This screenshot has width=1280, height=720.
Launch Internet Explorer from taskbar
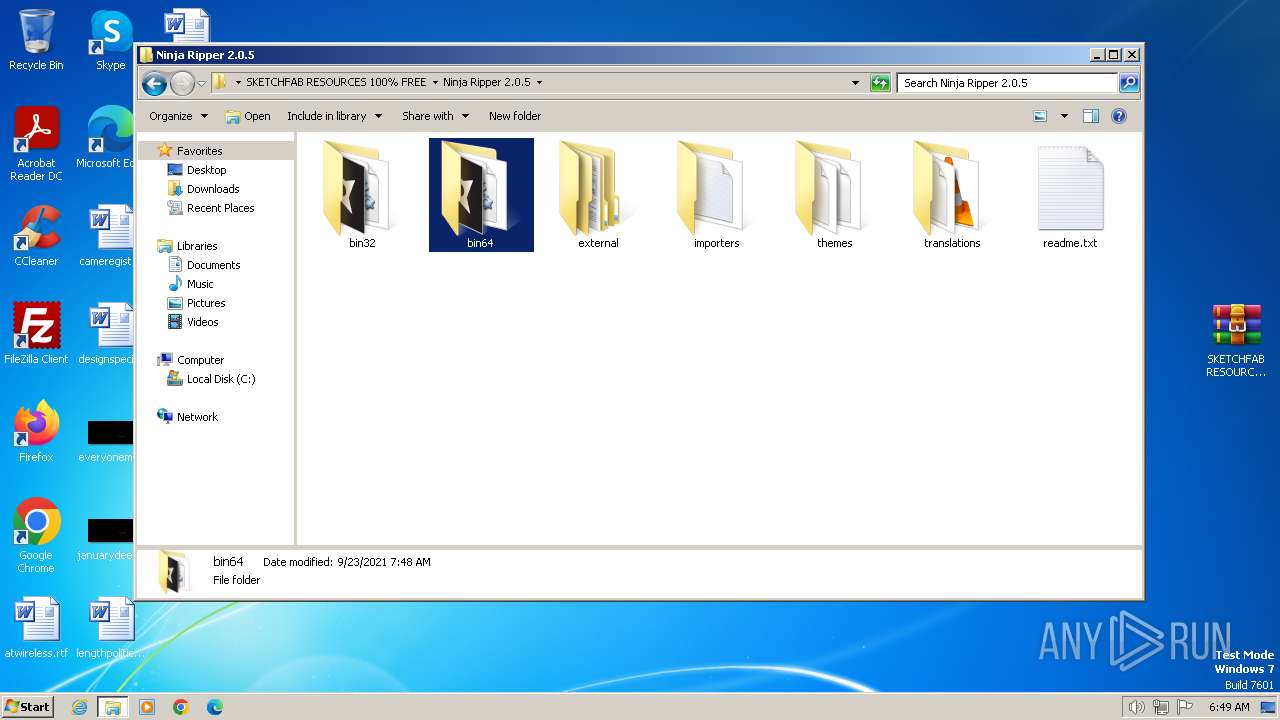point(80,707)
